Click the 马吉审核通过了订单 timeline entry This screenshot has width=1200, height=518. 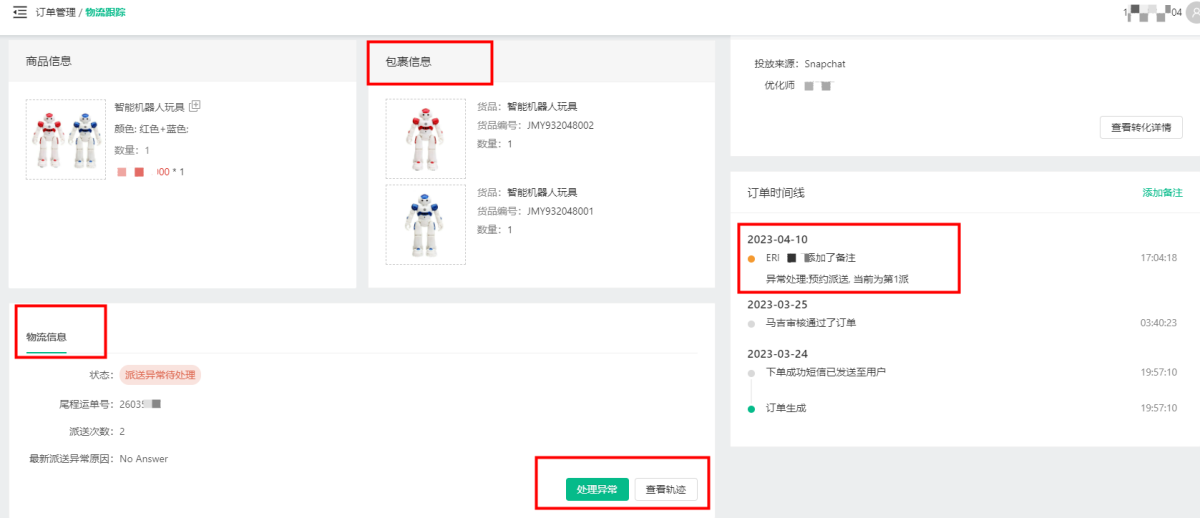click(x=811, y=323)
